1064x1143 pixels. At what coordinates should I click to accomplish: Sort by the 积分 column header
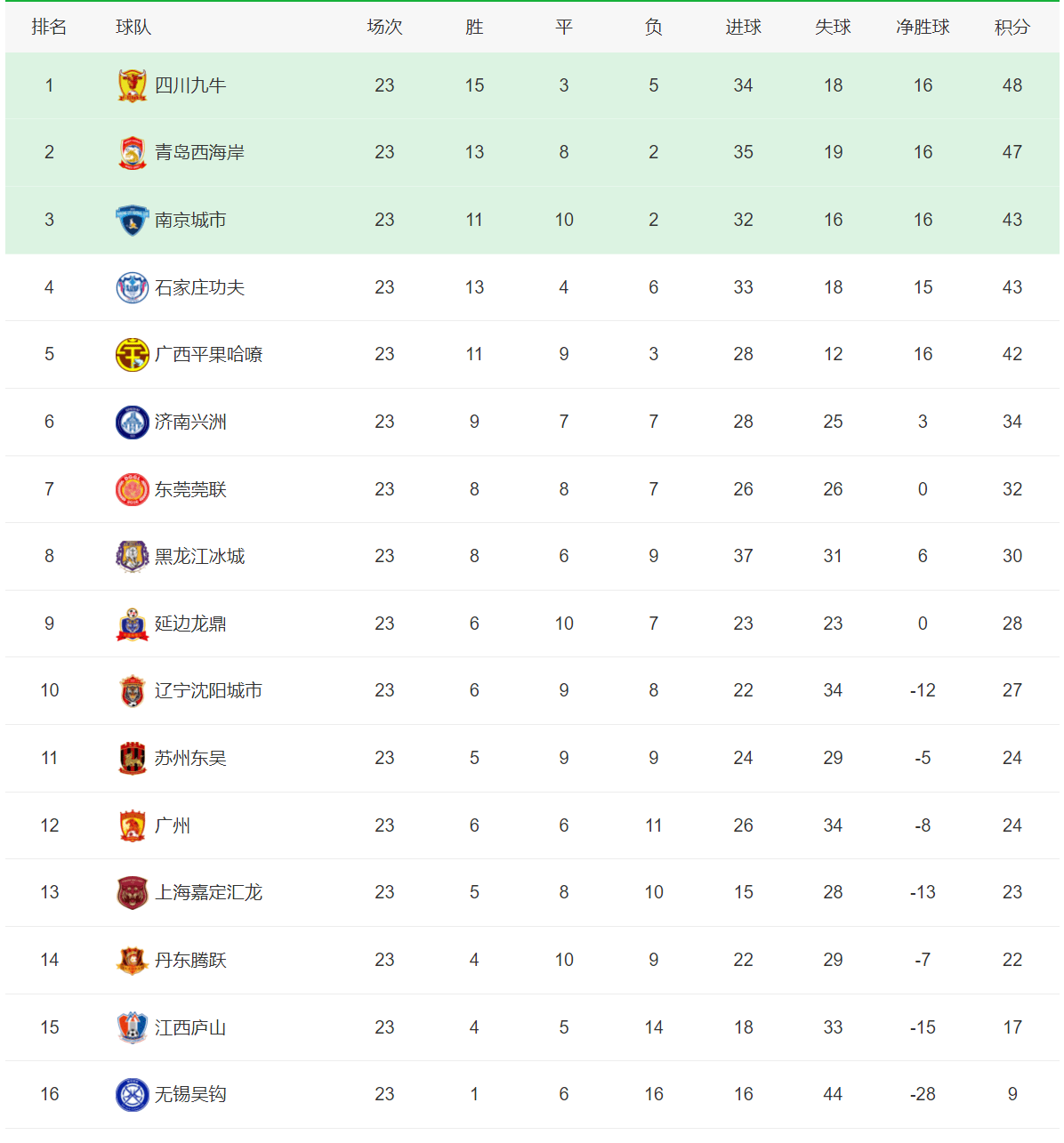click(1012, 28)
